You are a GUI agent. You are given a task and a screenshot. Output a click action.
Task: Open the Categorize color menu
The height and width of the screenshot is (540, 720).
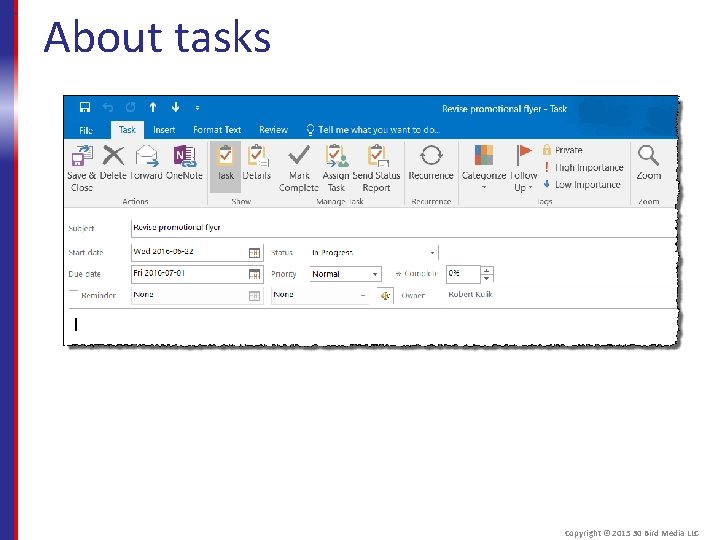[x=484, y=167]
